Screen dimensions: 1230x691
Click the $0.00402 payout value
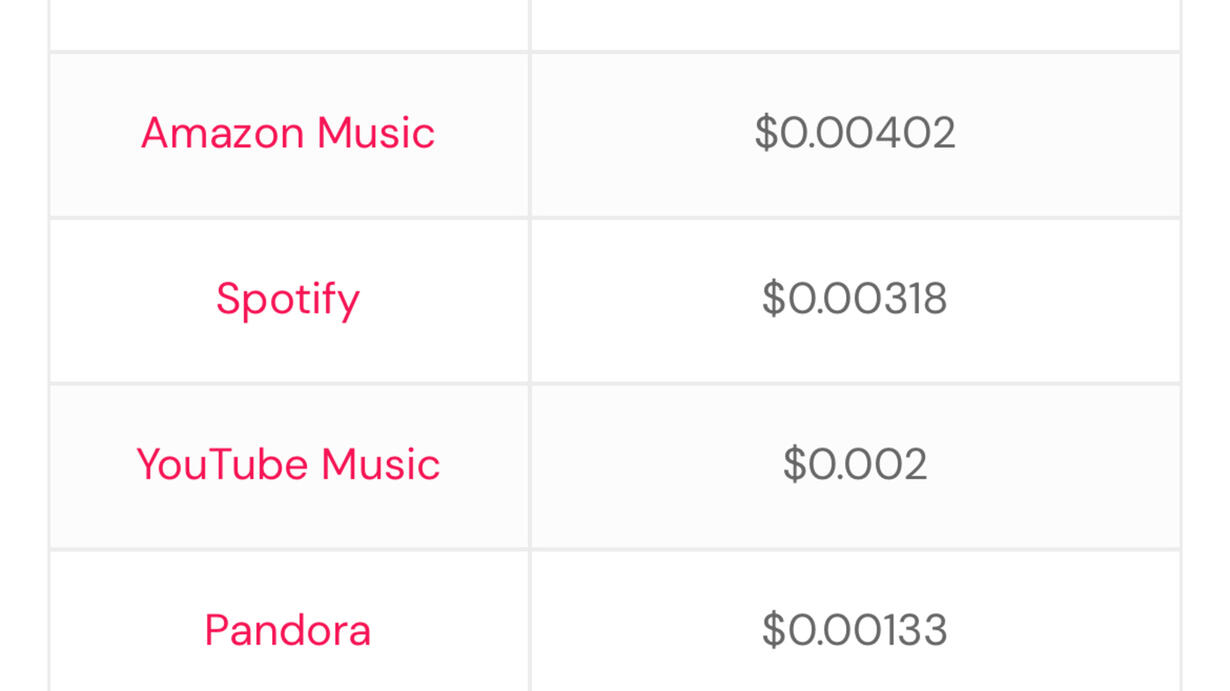[x=855, y=133]
